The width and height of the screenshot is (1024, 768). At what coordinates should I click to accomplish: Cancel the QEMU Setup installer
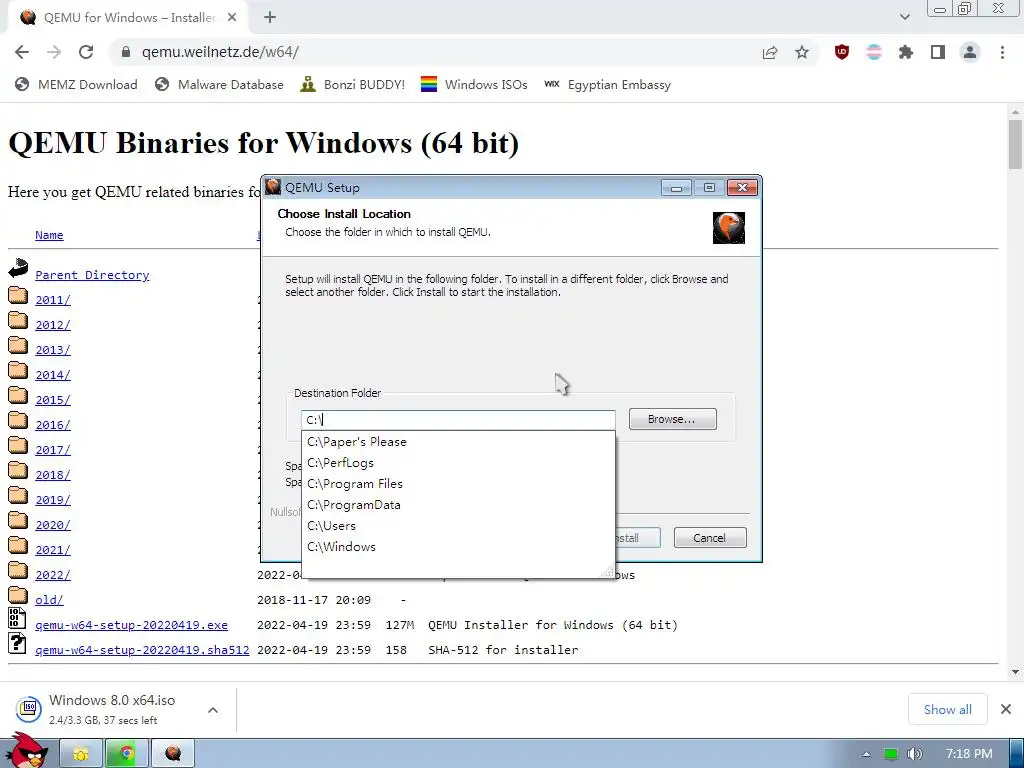(x=710, y=538)
